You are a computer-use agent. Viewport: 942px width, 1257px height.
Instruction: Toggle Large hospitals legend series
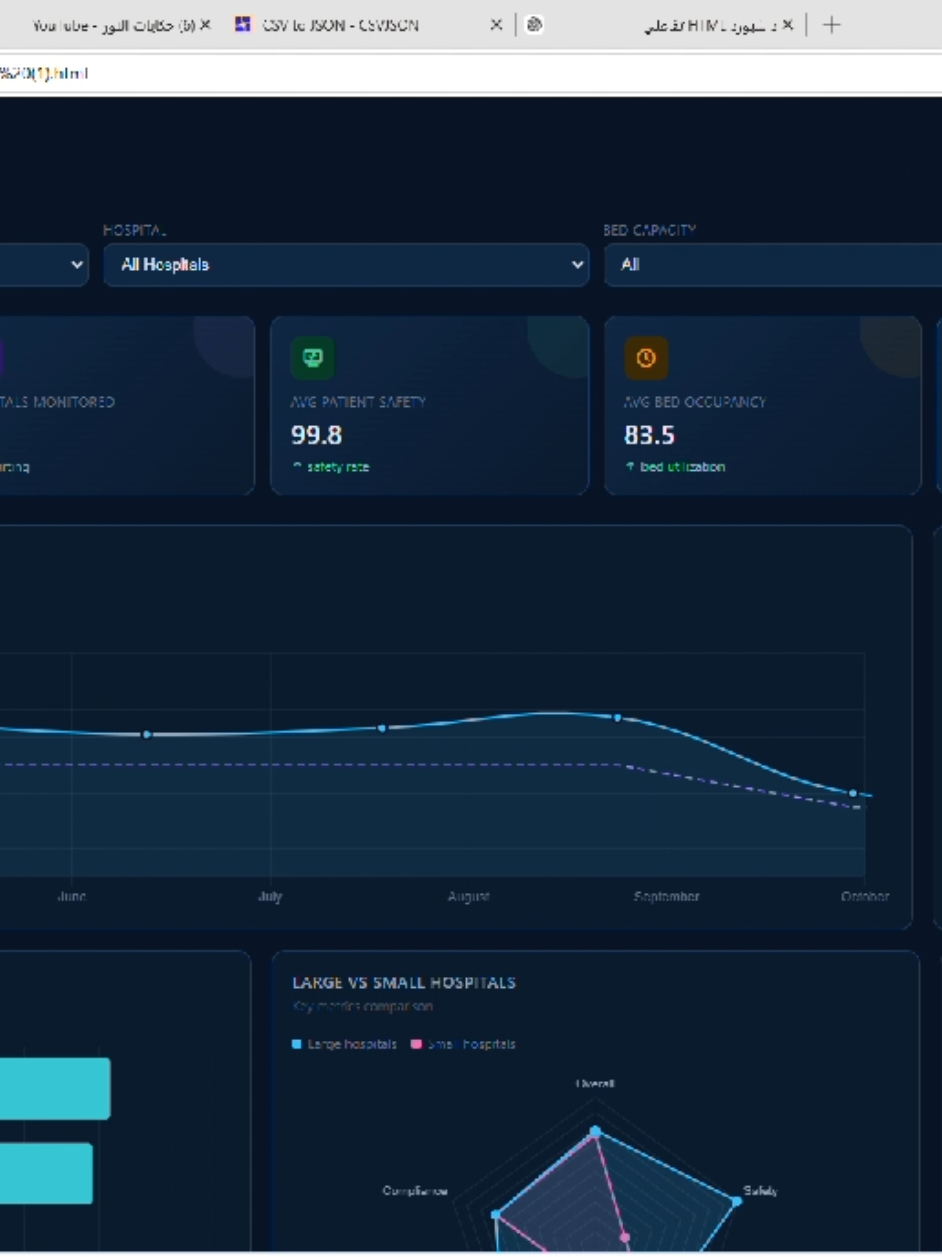pos(344,1044)
